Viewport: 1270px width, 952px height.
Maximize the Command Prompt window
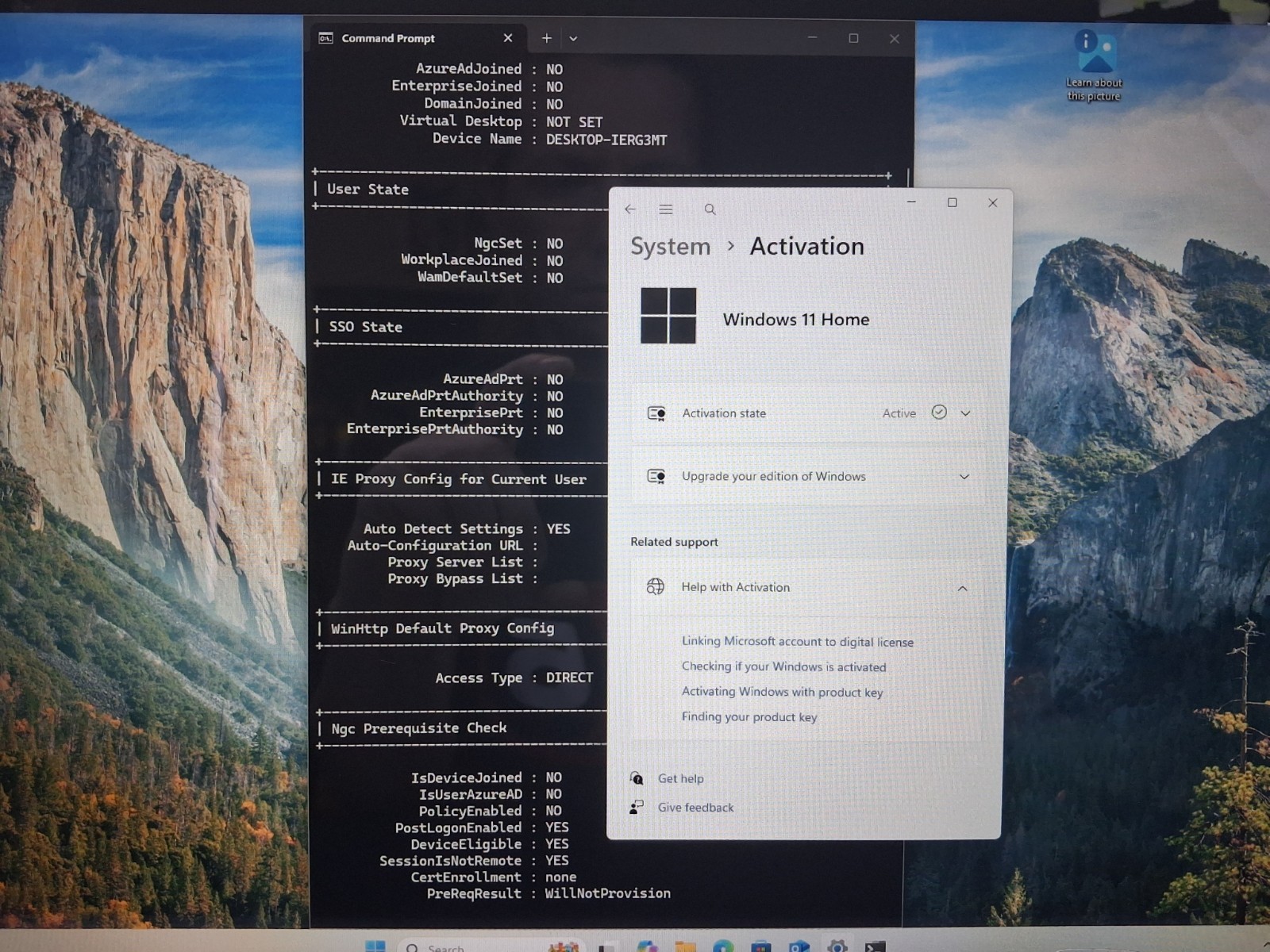point(853,38)
